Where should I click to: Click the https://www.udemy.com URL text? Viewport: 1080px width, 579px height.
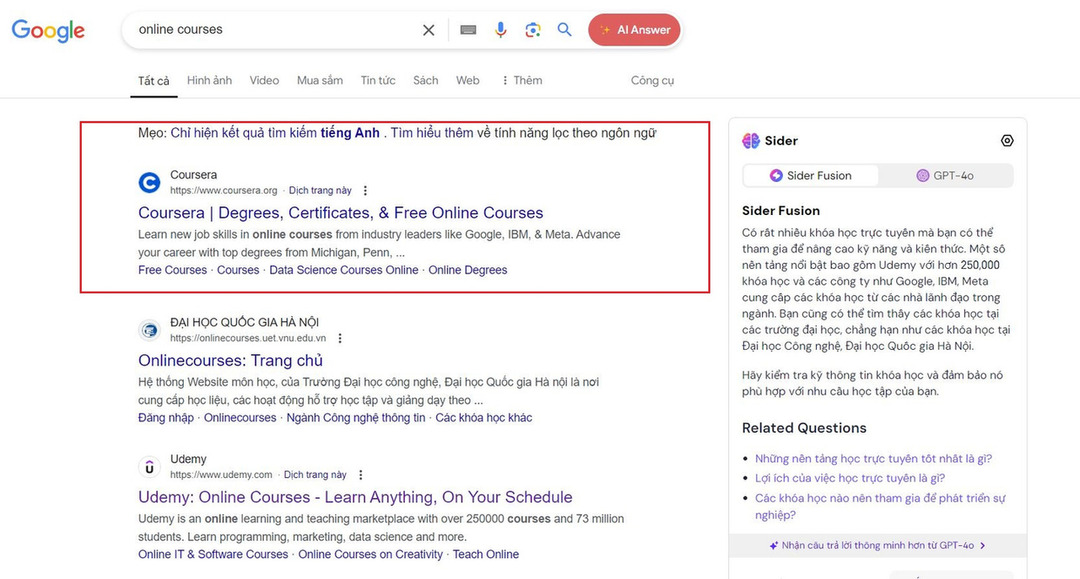pos(221,475)
